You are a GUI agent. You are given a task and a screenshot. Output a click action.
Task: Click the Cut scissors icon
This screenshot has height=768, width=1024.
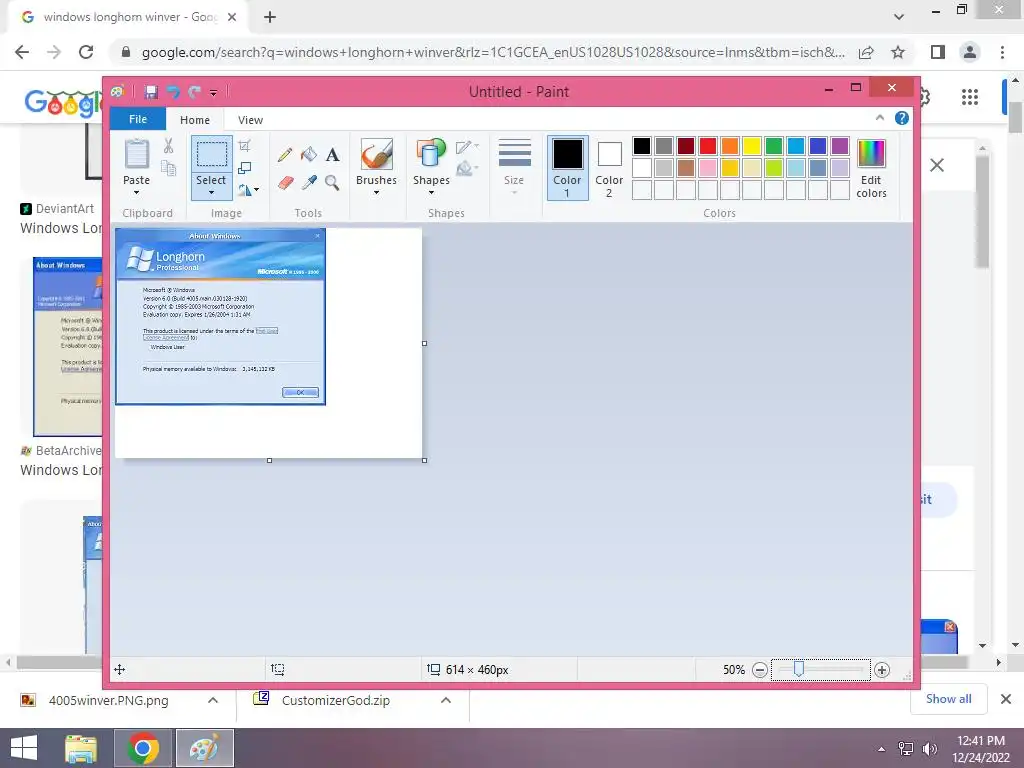pos(168,146)
